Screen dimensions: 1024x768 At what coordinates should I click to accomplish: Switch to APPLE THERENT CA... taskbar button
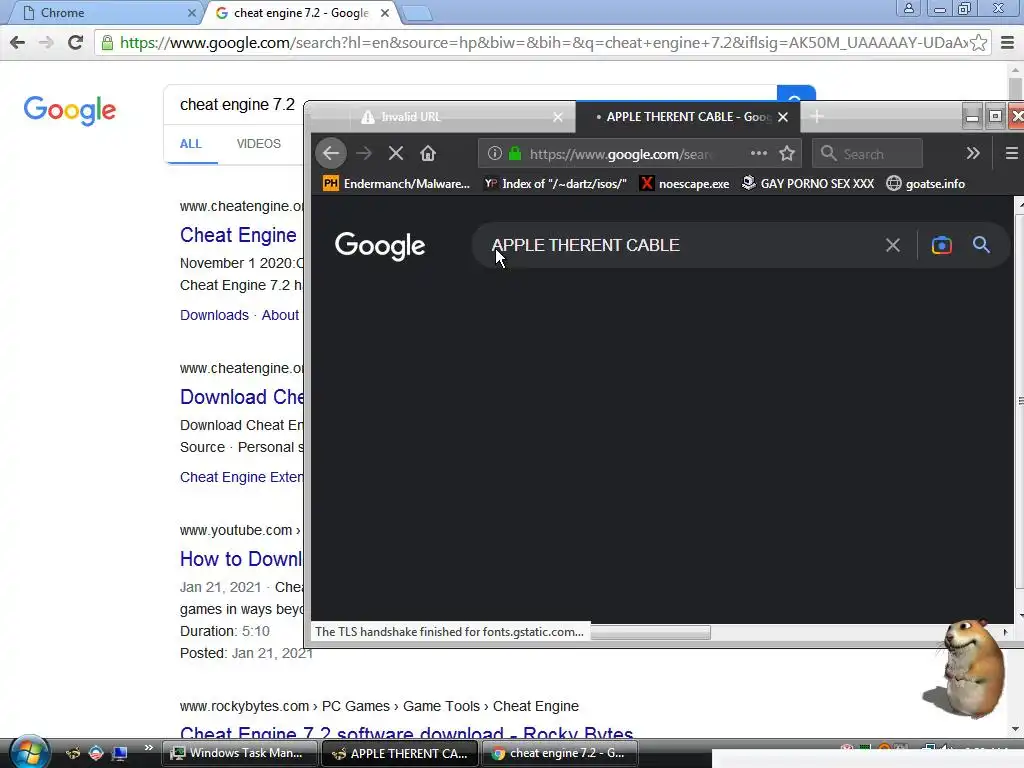(x=400, y=753)
